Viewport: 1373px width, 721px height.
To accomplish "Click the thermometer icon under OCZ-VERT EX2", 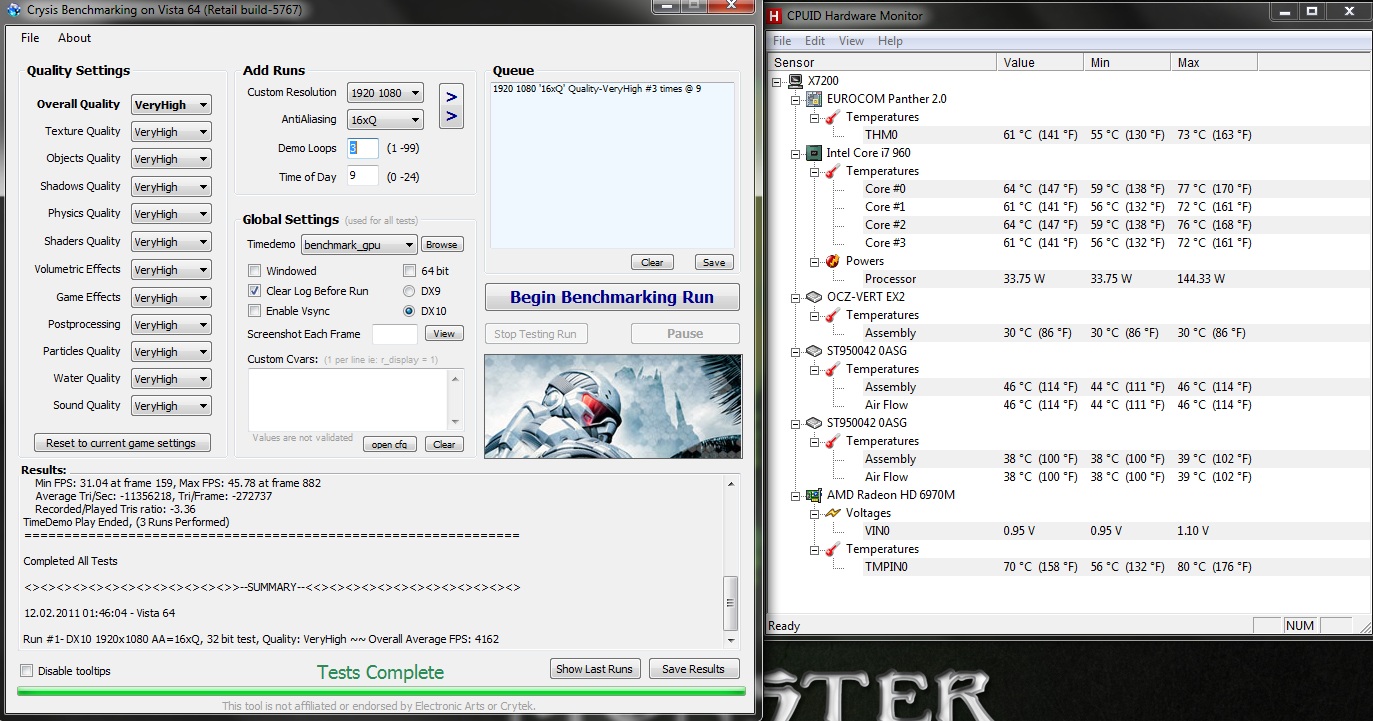I will [833, 315].
